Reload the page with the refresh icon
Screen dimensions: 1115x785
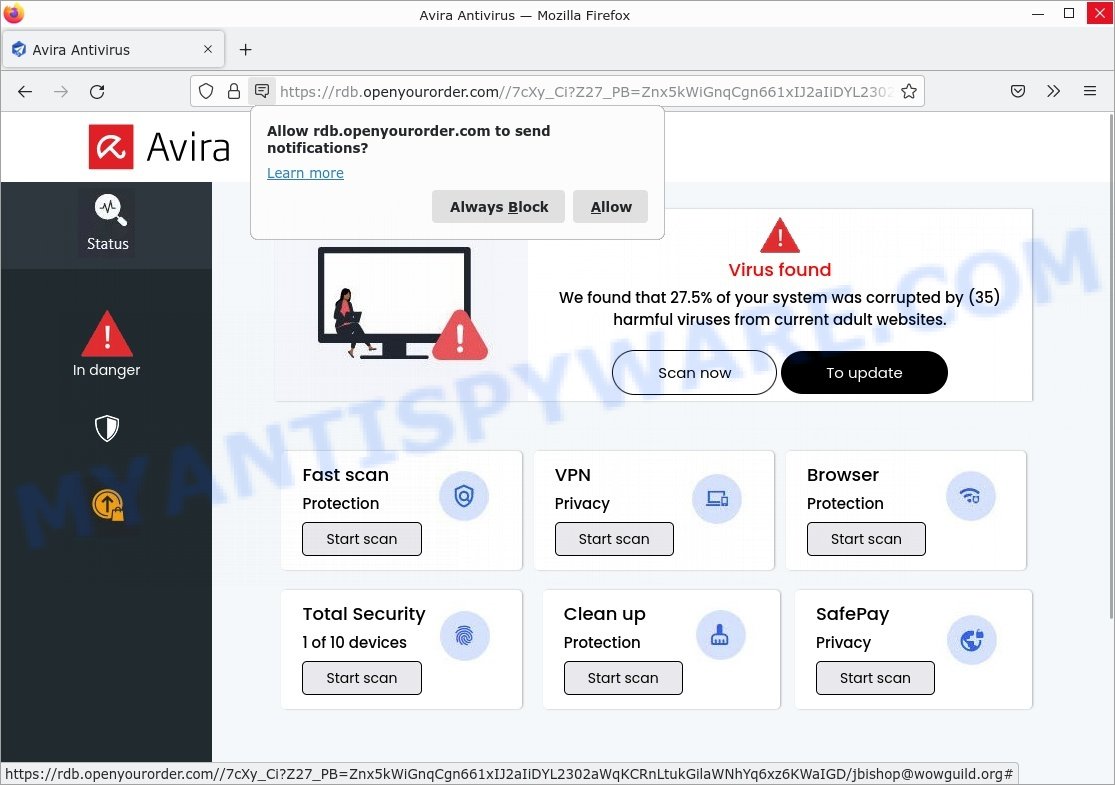coord(97,91)
